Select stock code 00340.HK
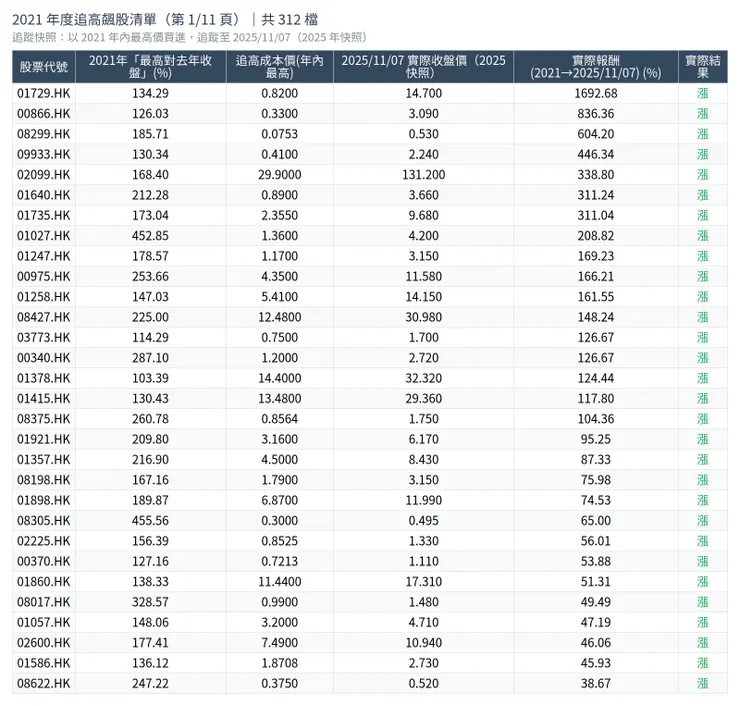740x706 pixels. pyautogui.click(x=43, y=357)
